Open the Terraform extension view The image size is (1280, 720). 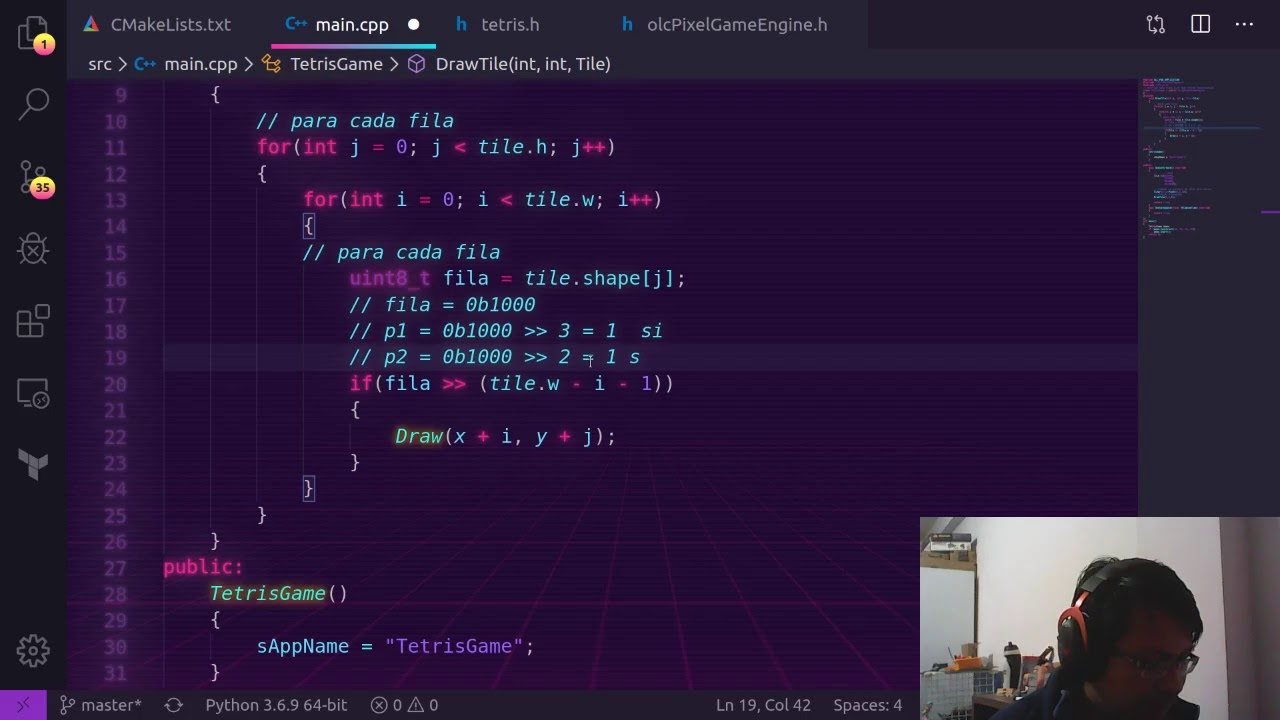33,465
